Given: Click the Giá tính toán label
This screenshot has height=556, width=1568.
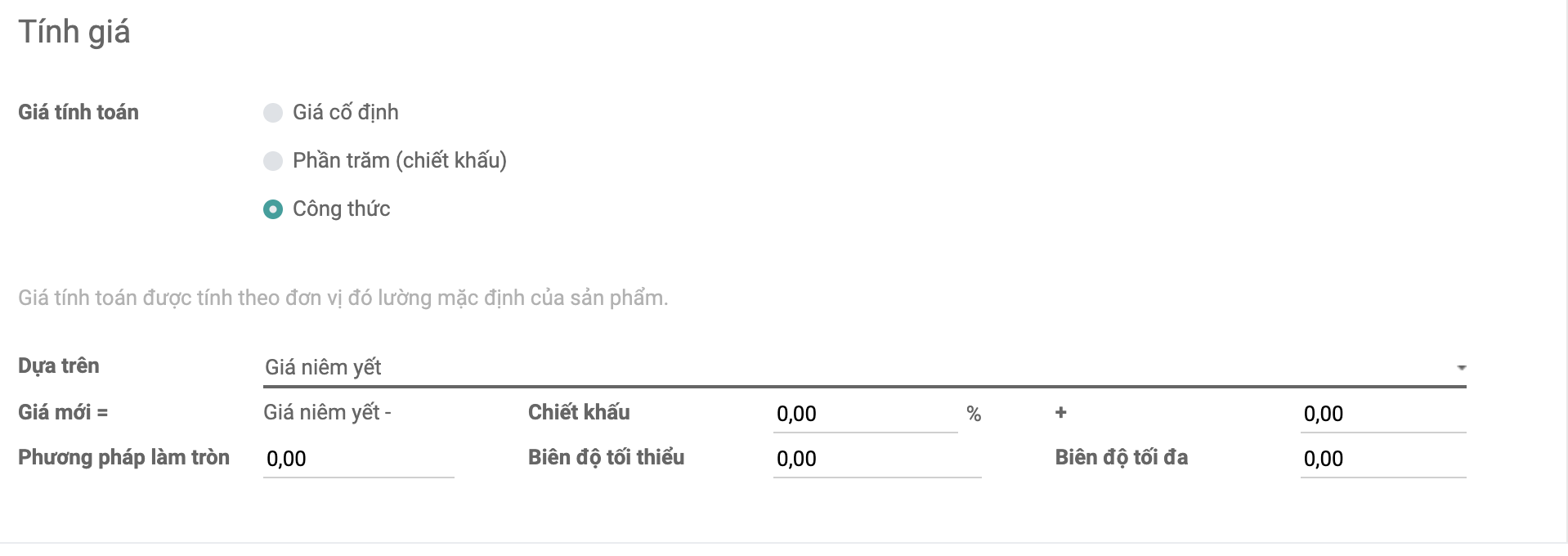Looking at the screenshot, I should [x=78, y=112].
